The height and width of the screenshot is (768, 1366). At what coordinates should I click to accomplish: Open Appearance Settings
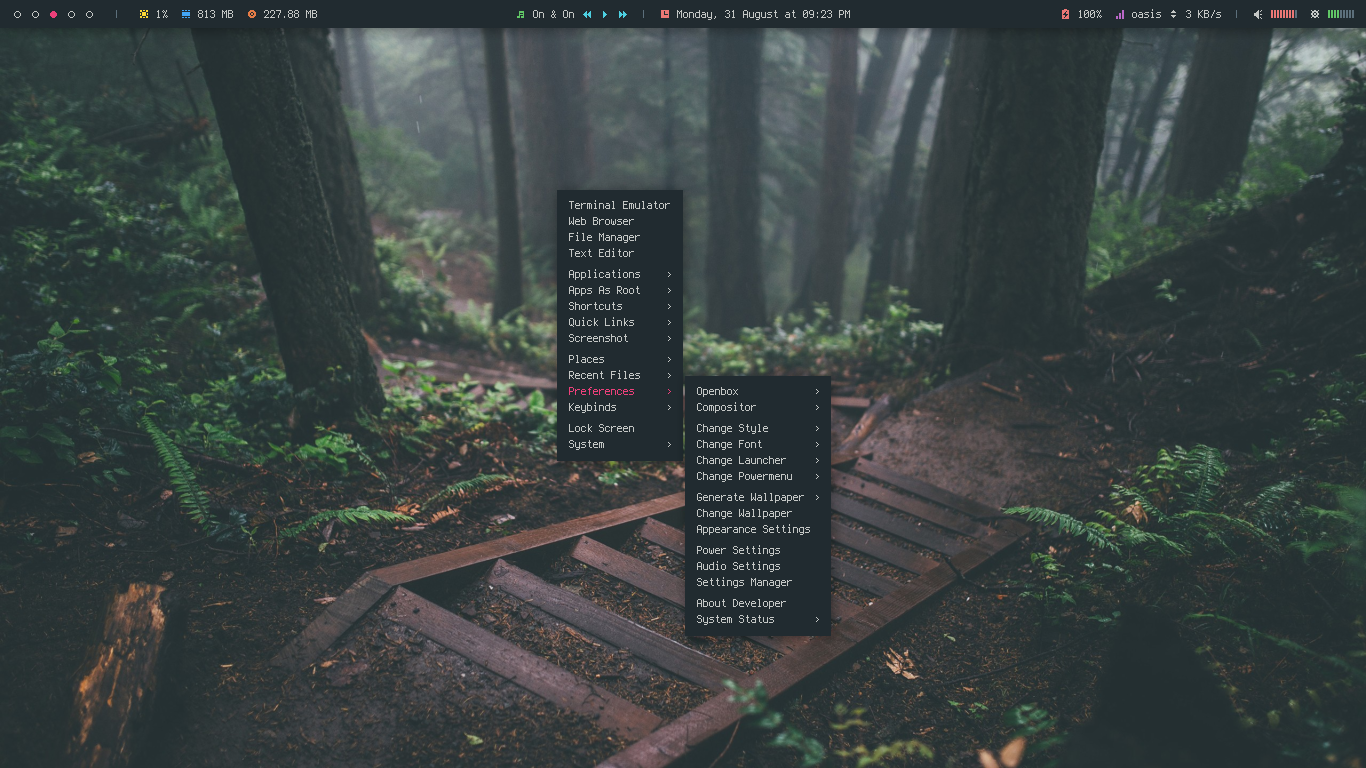coord(758,529)
